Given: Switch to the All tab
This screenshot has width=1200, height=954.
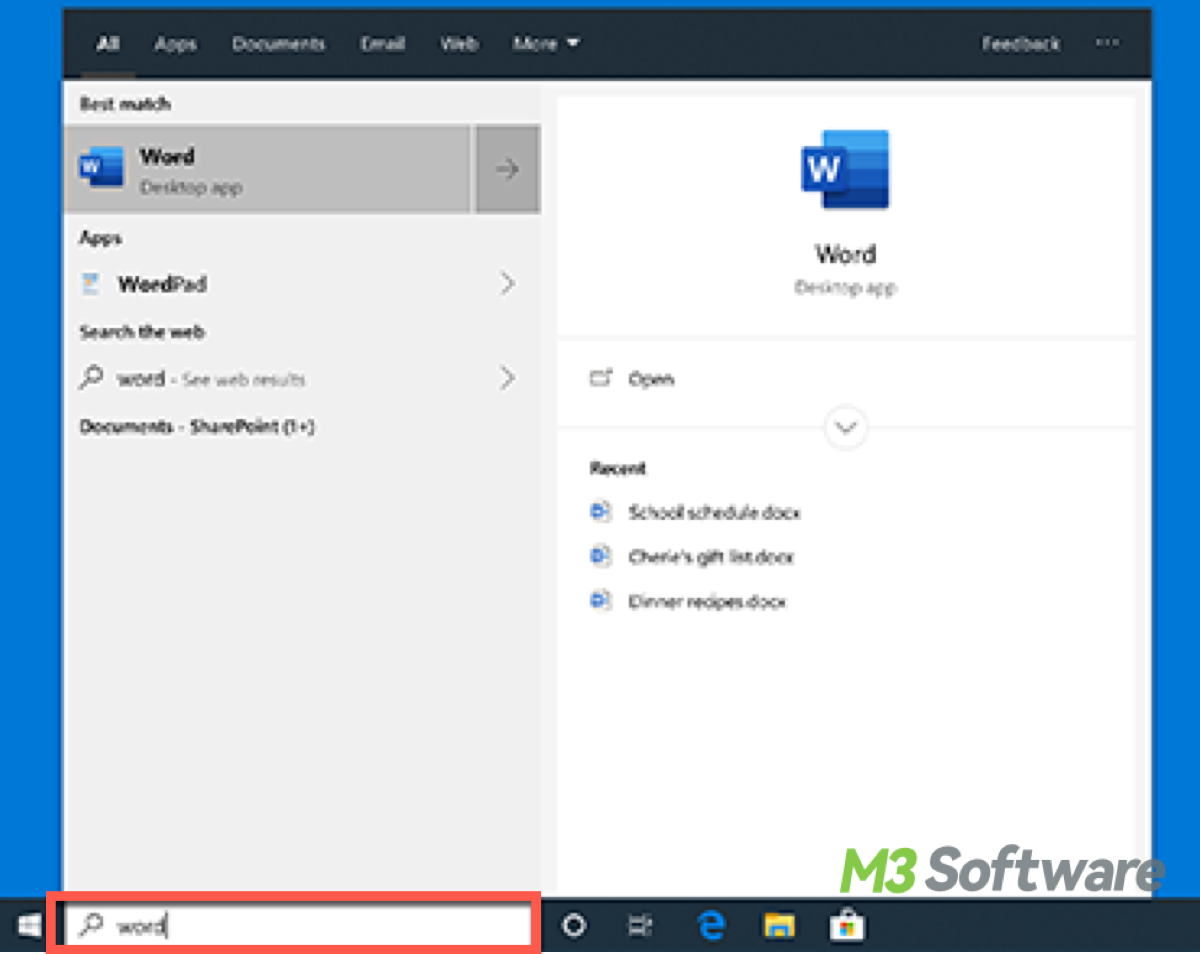Looking at the screenshot, I should tap(108, 44).
